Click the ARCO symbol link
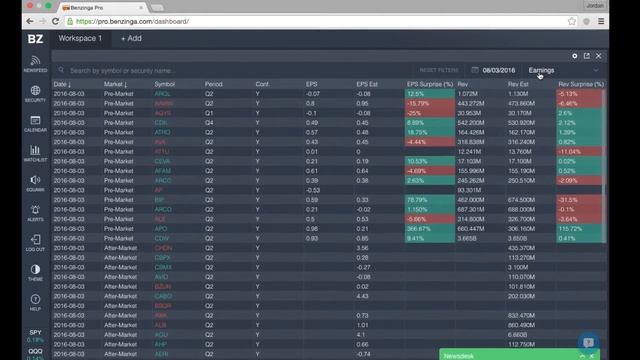The image size is (640, 360). tap(163, 209)
